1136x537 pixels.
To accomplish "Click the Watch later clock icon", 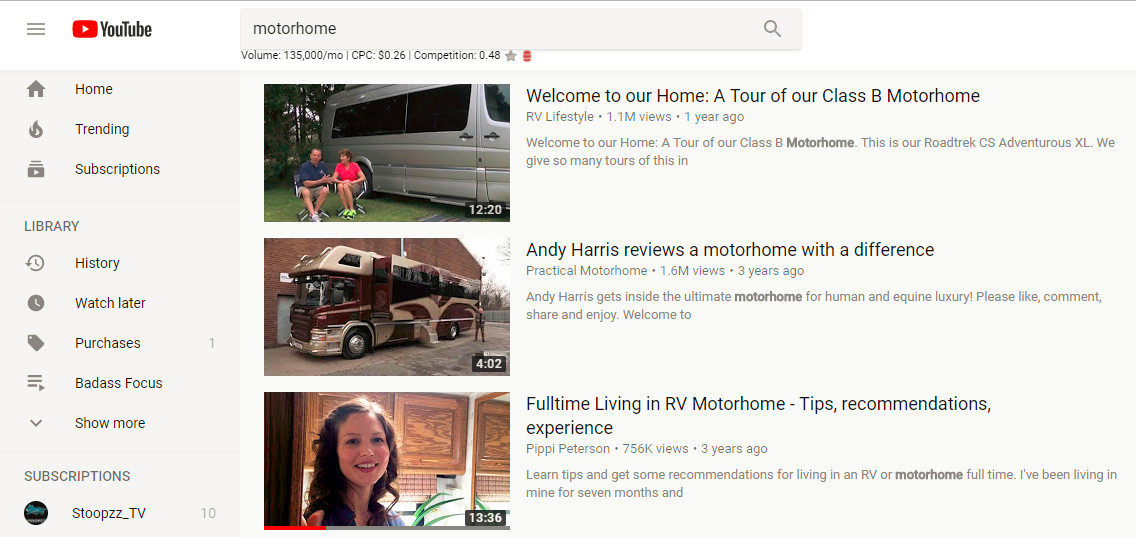I will pos(36,303).
